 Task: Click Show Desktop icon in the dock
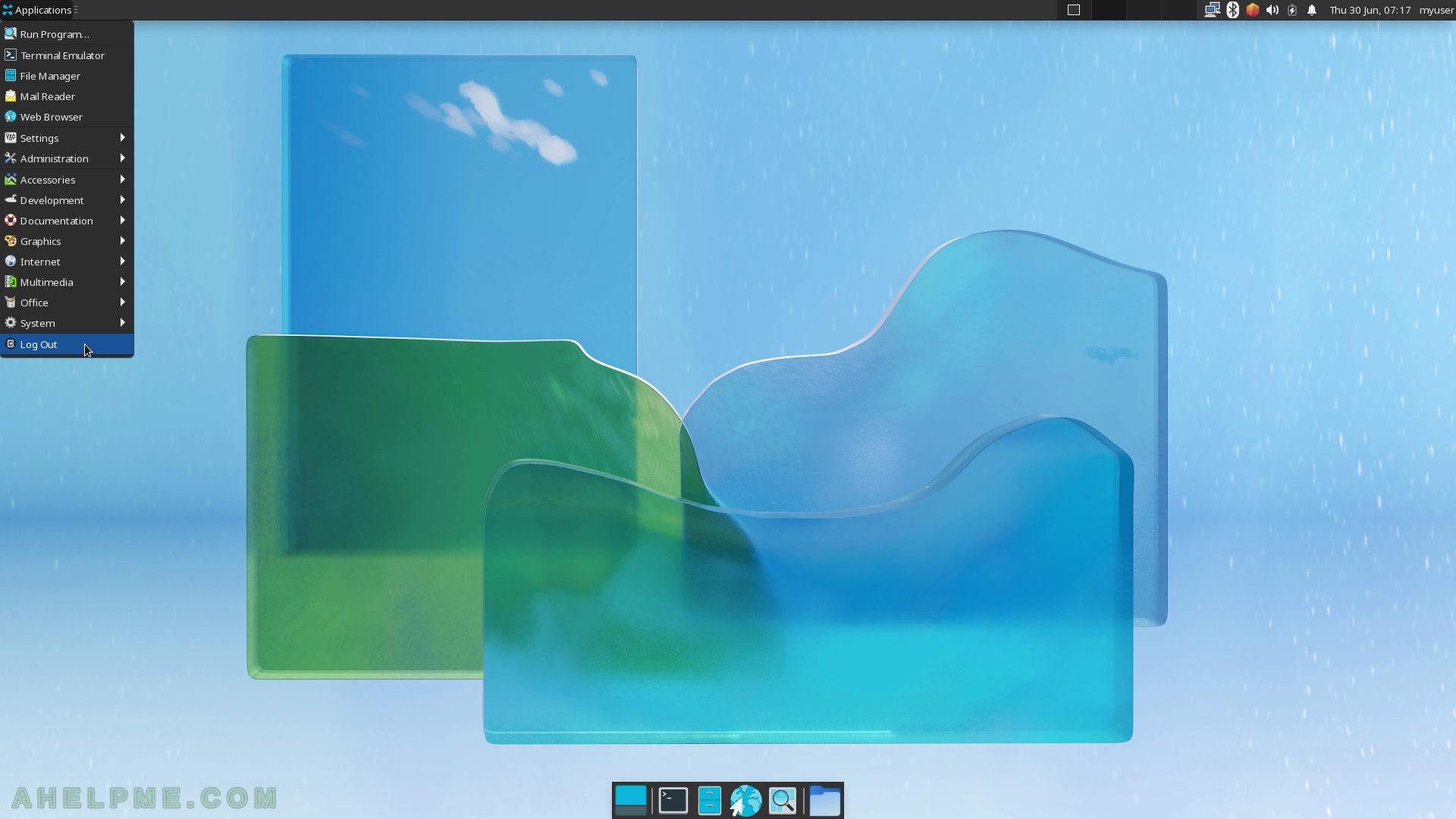tap(631, 801)
